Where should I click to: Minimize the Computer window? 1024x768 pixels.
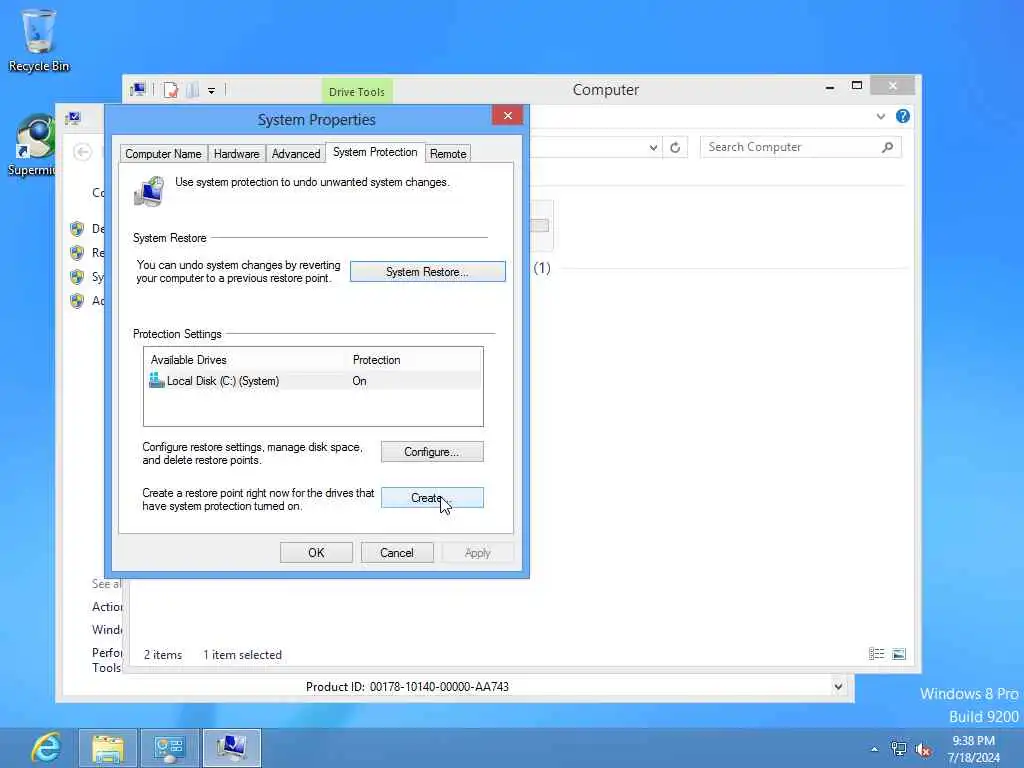tap(829, 87)
